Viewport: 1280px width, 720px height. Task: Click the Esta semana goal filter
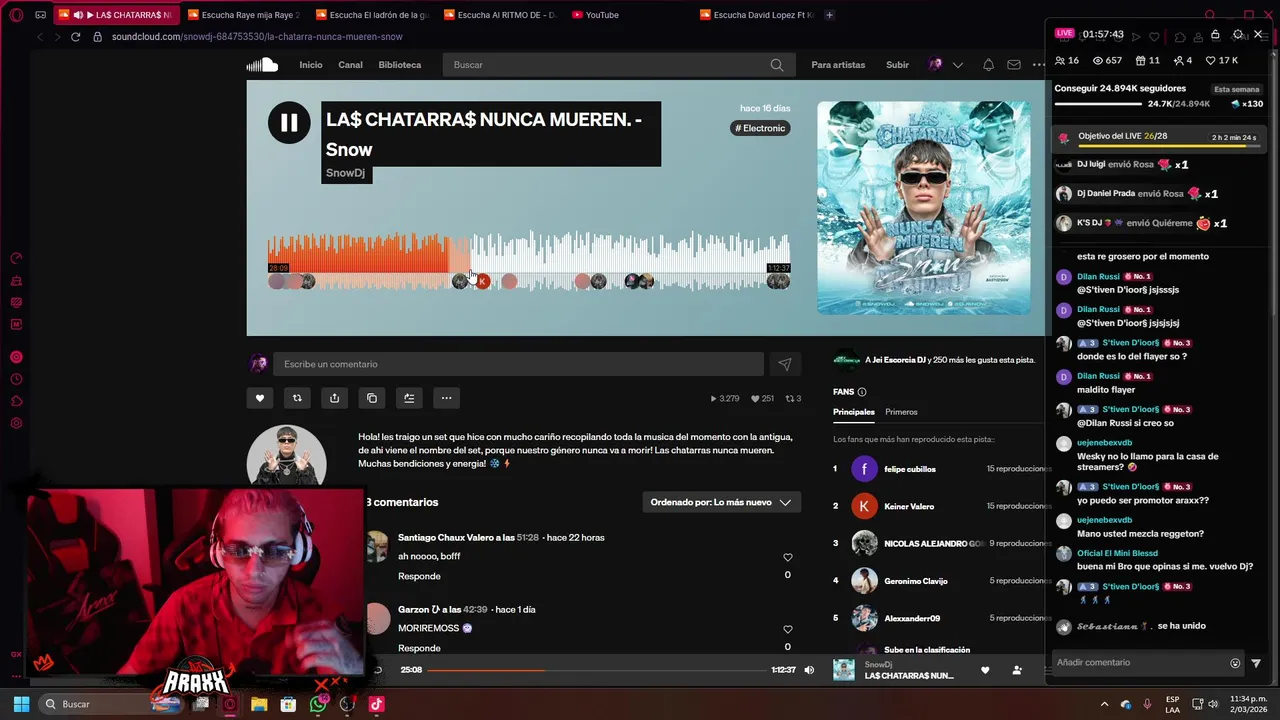tap(1237, 89)
